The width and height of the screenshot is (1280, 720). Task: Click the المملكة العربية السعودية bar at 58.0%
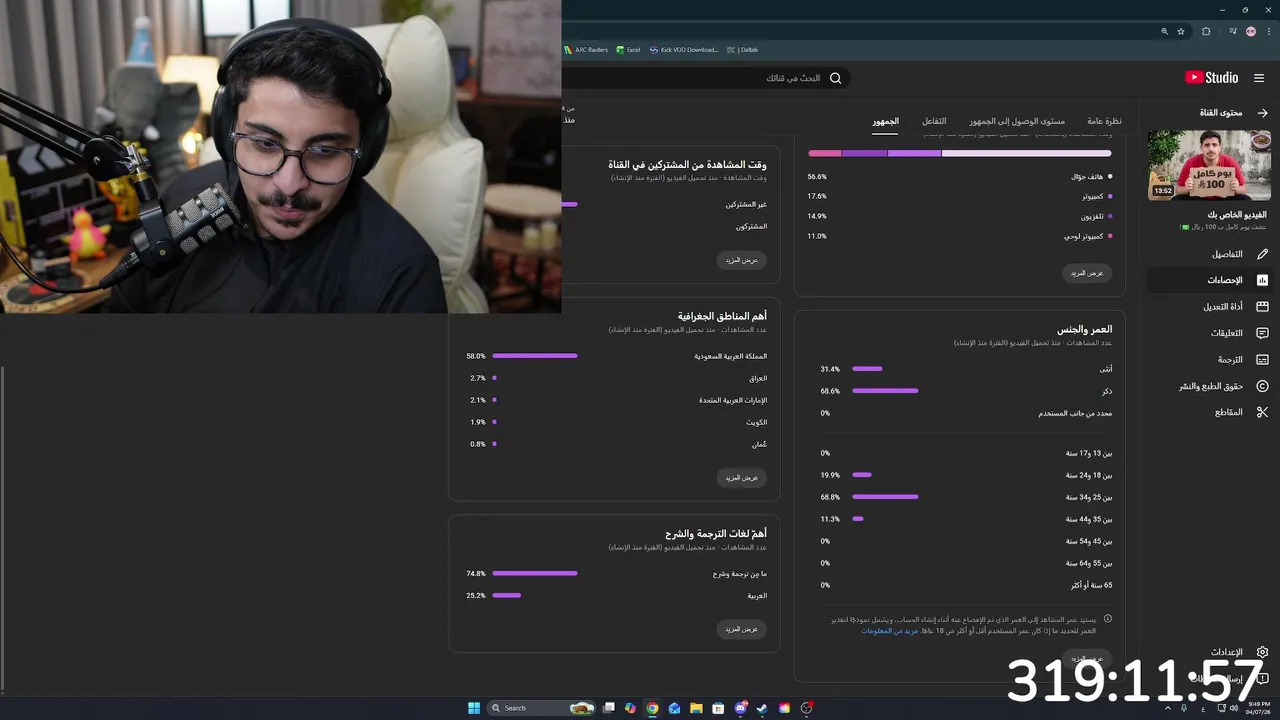point(535,356)
